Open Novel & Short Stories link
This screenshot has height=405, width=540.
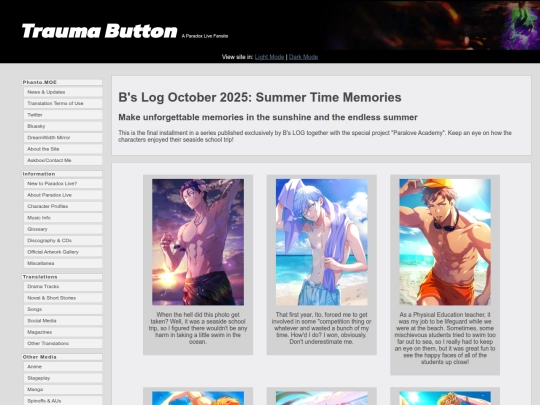(x=63, y=298)
